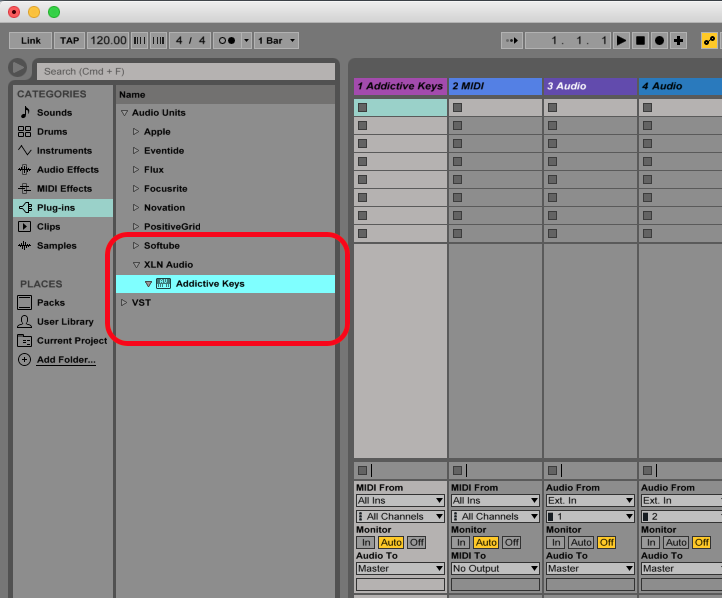This screenshot has width=722, height=598.
Task: Click 3 Audio track clip stop button
Action: pyautogui.click(x=553, y=470)
